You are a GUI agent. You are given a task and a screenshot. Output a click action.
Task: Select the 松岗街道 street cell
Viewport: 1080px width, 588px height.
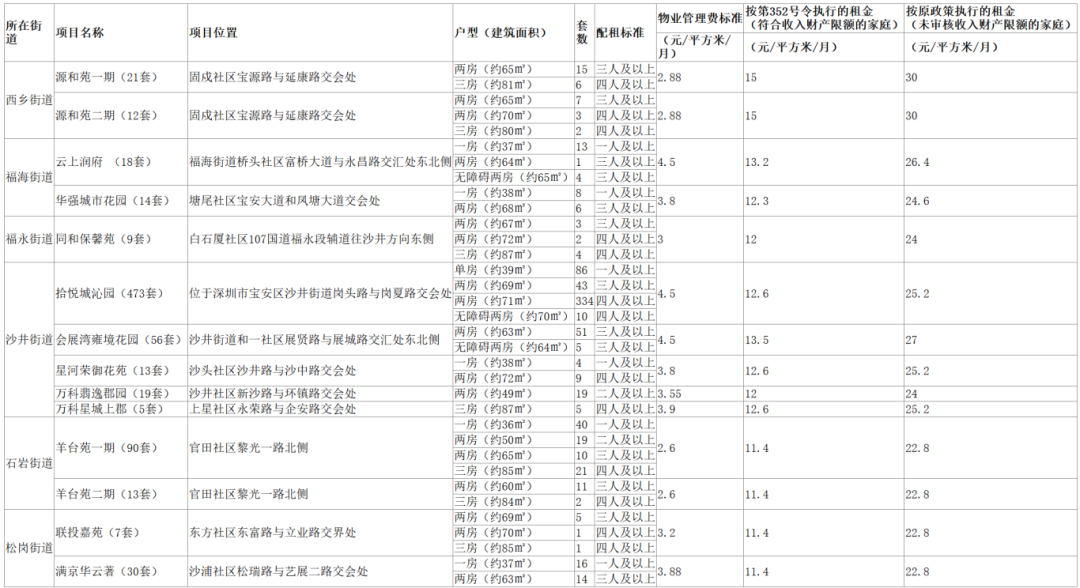click(x=29, y=548)
